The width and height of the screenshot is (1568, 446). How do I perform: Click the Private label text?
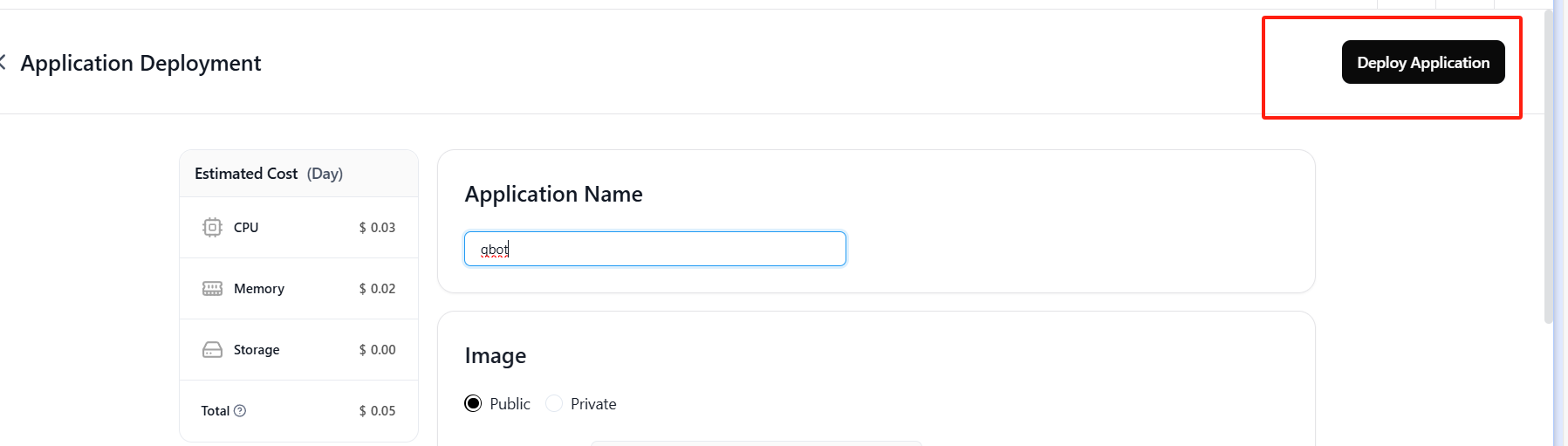(x=593, y=404)
